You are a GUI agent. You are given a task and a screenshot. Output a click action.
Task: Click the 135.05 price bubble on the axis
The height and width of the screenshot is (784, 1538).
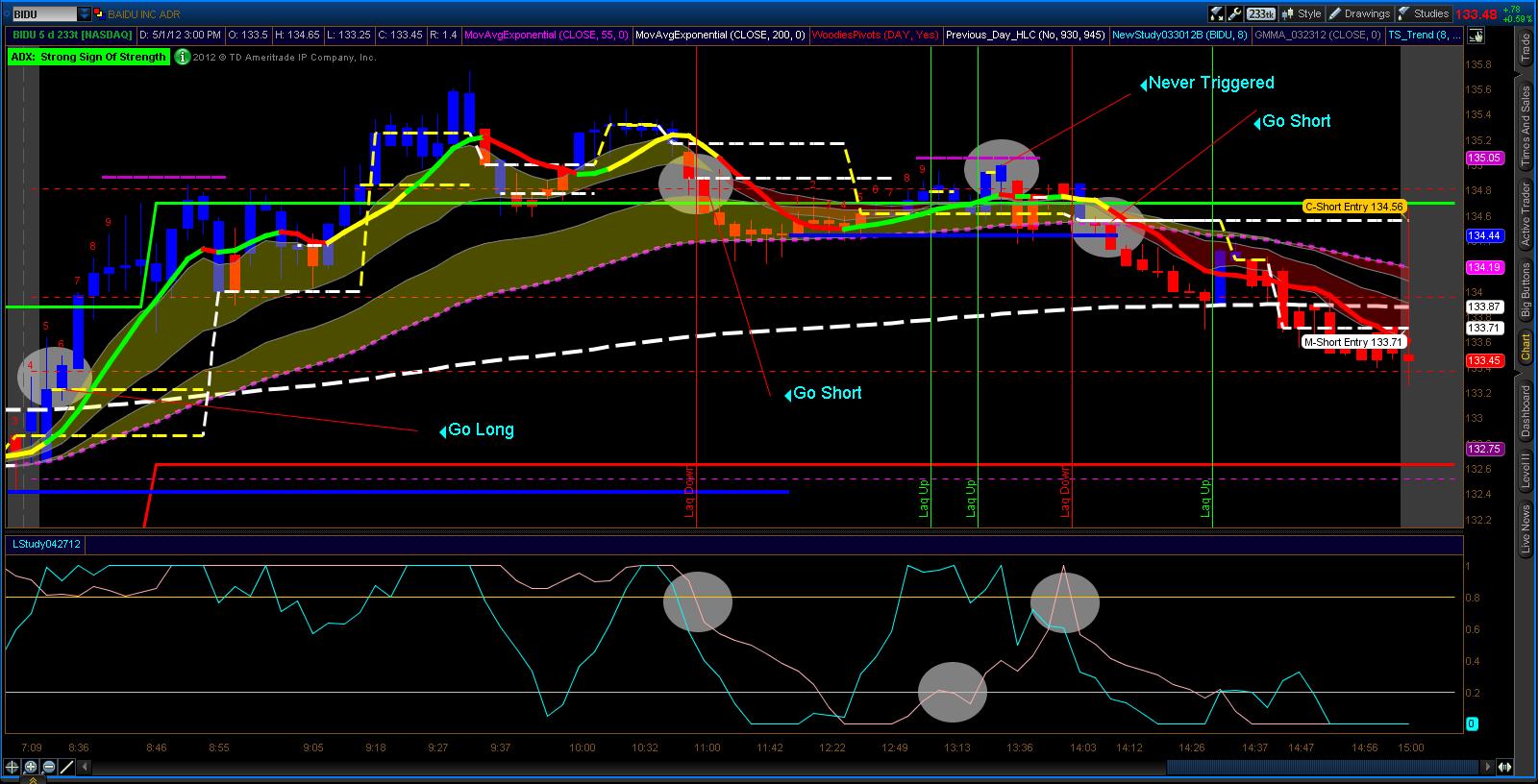1483,158
